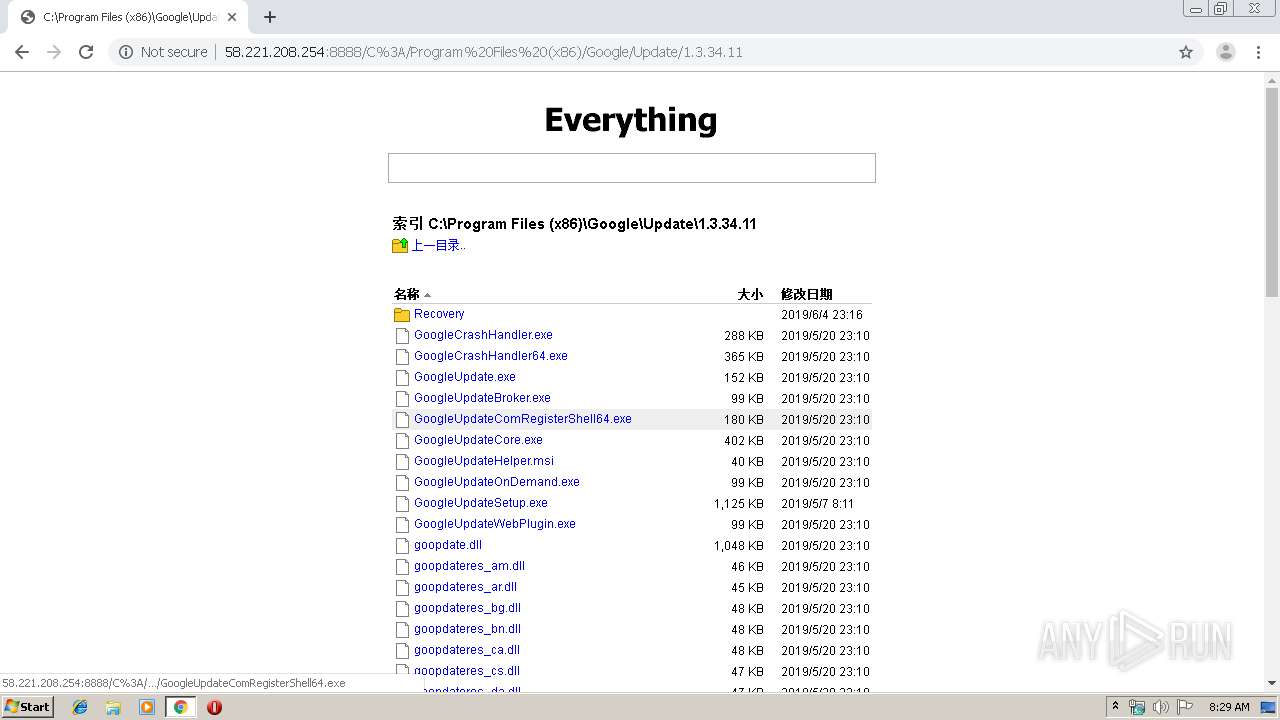Sort by the 大小 column header
This screenshot has width=1280, height=720.
(x=750, y=294)
